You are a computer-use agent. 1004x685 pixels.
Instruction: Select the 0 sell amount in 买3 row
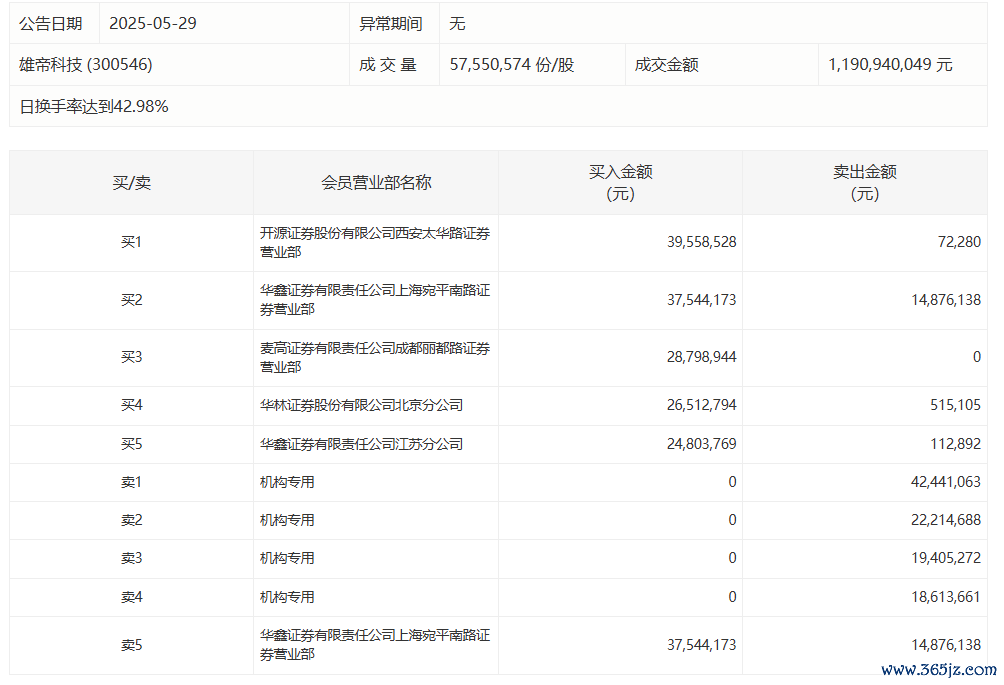(x=976, y=357)
